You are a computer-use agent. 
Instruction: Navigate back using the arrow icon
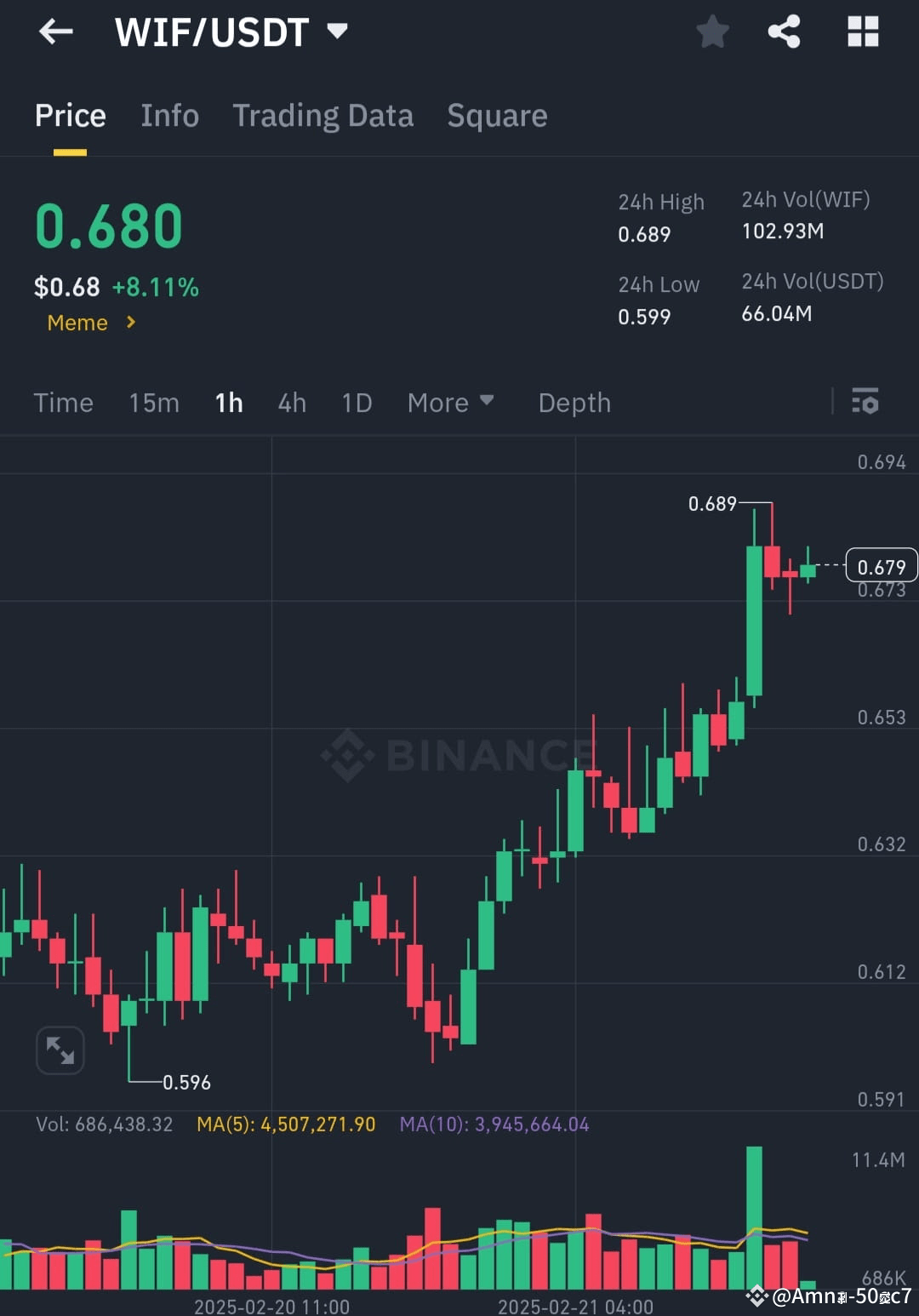tap(54, 31)
